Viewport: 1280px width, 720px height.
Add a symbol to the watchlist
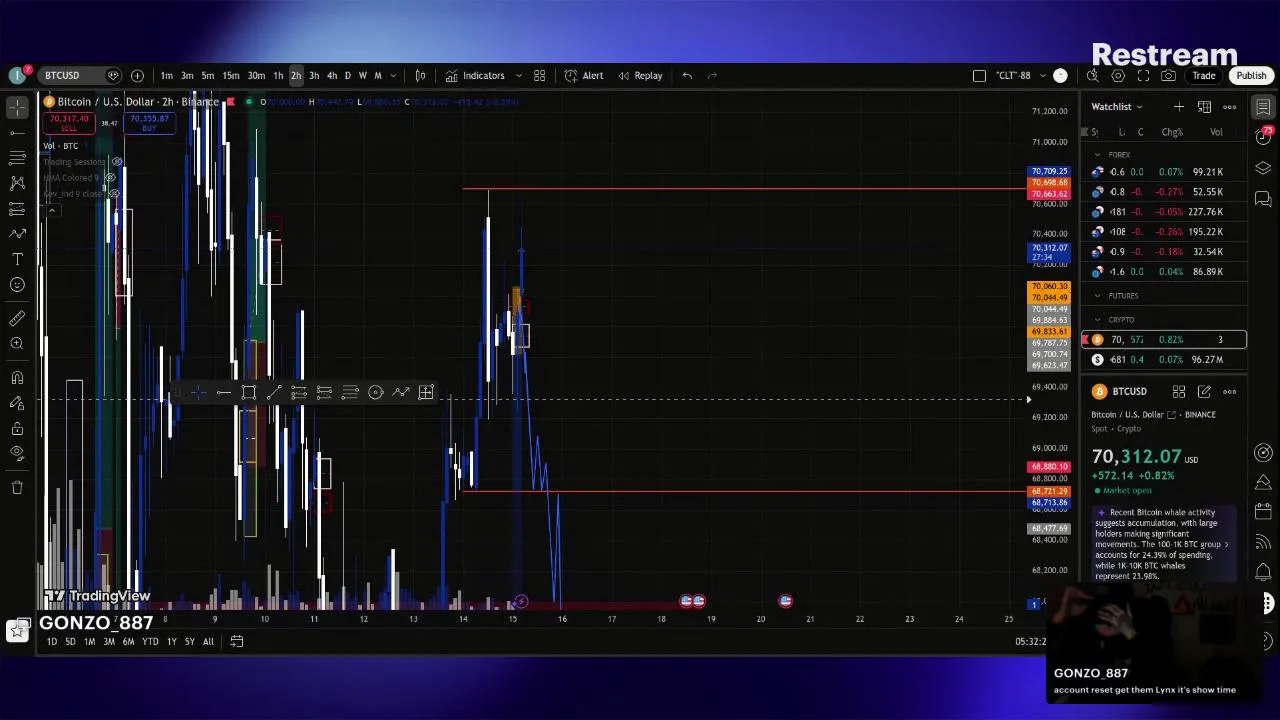[1179, 107]
